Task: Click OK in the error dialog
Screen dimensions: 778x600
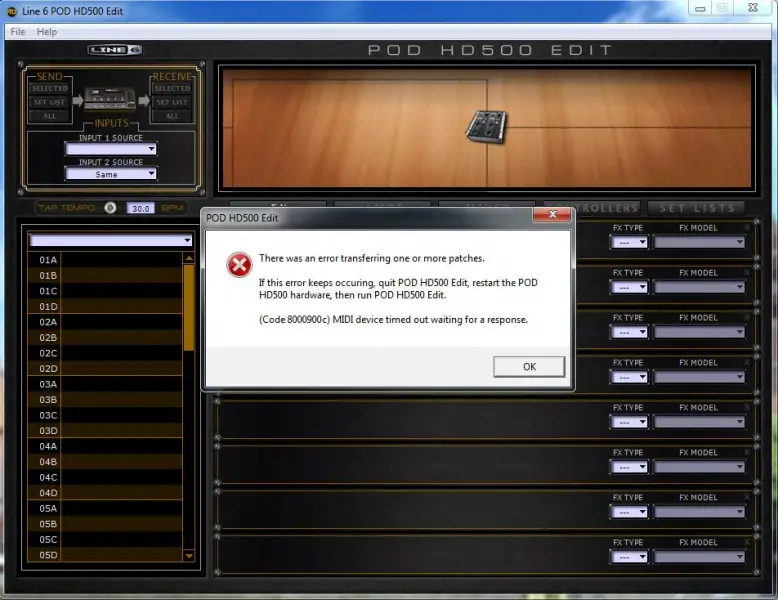Action: click(x=529, y=367)
